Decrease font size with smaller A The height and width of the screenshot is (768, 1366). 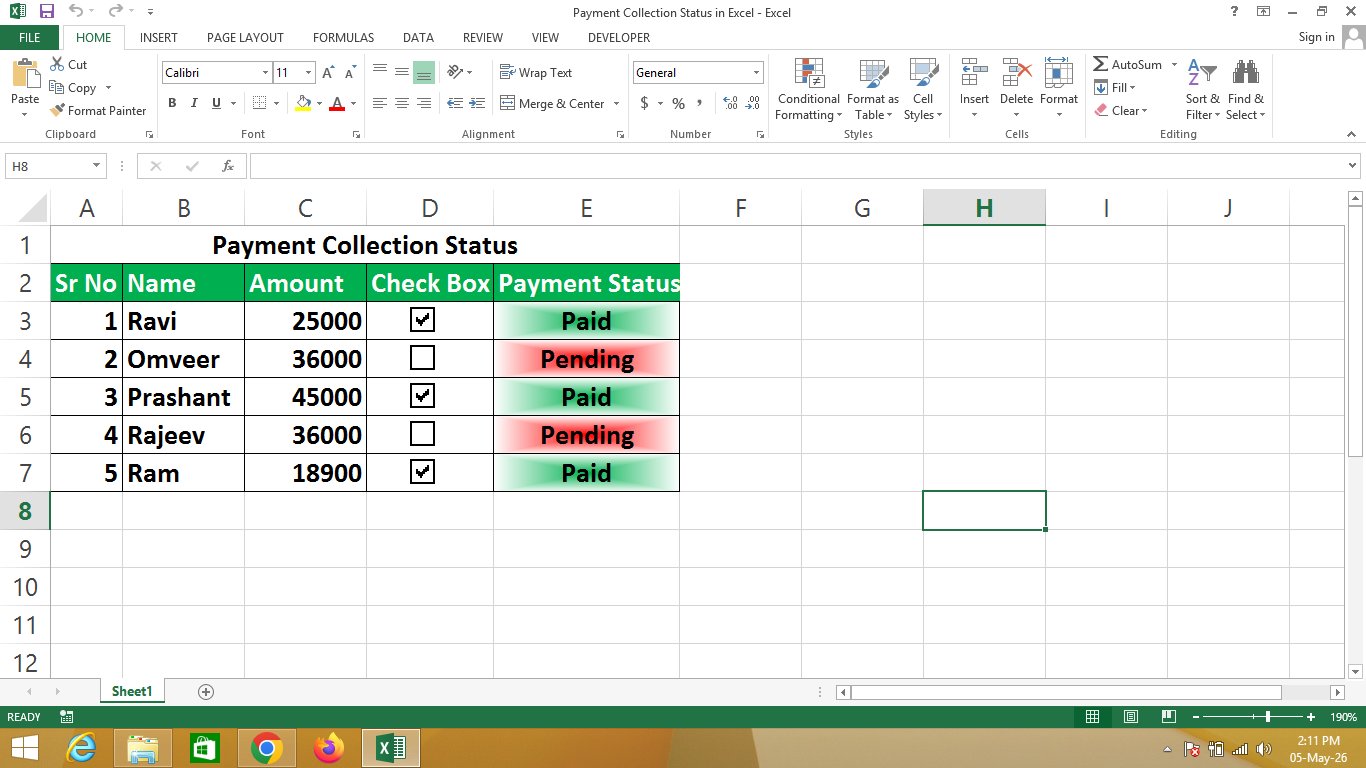pyautogui.click(x=350, y=73)
